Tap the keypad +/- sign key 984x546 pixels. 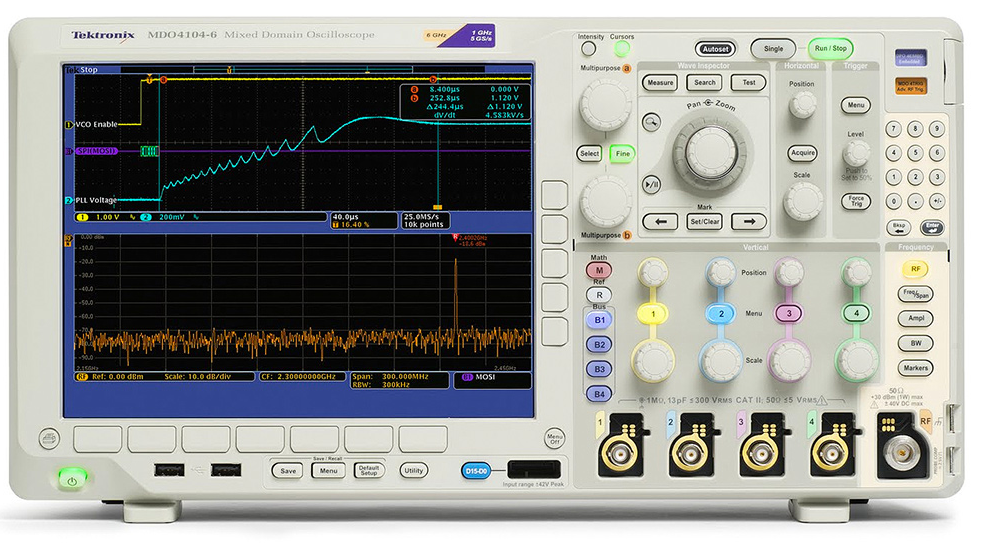pyautogui.click(x=937, y=201)
